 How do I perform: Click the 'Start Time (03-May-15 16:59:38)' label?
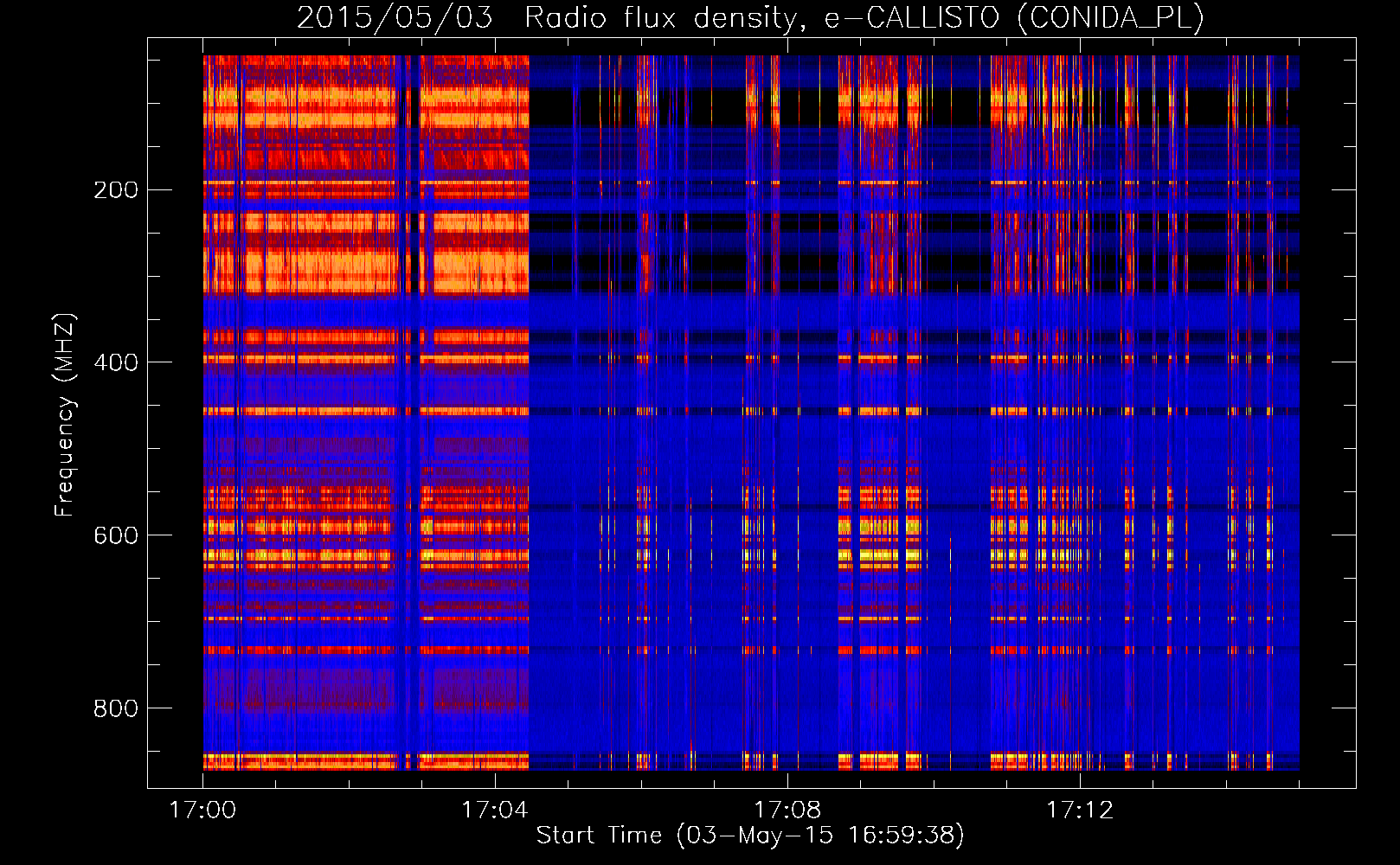pos(749,835)
